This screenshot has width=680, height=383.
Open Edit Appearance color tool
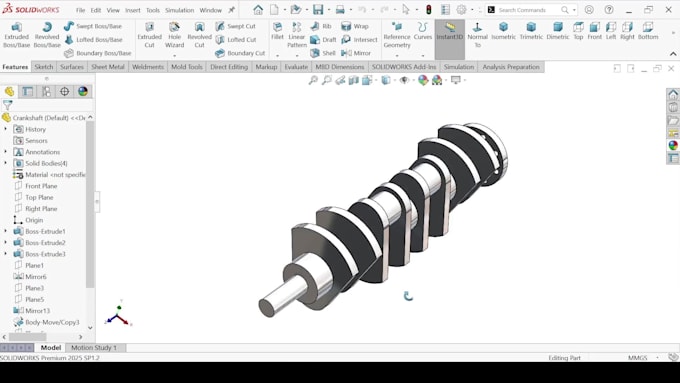pyautogui.click(x=423, y=80)
